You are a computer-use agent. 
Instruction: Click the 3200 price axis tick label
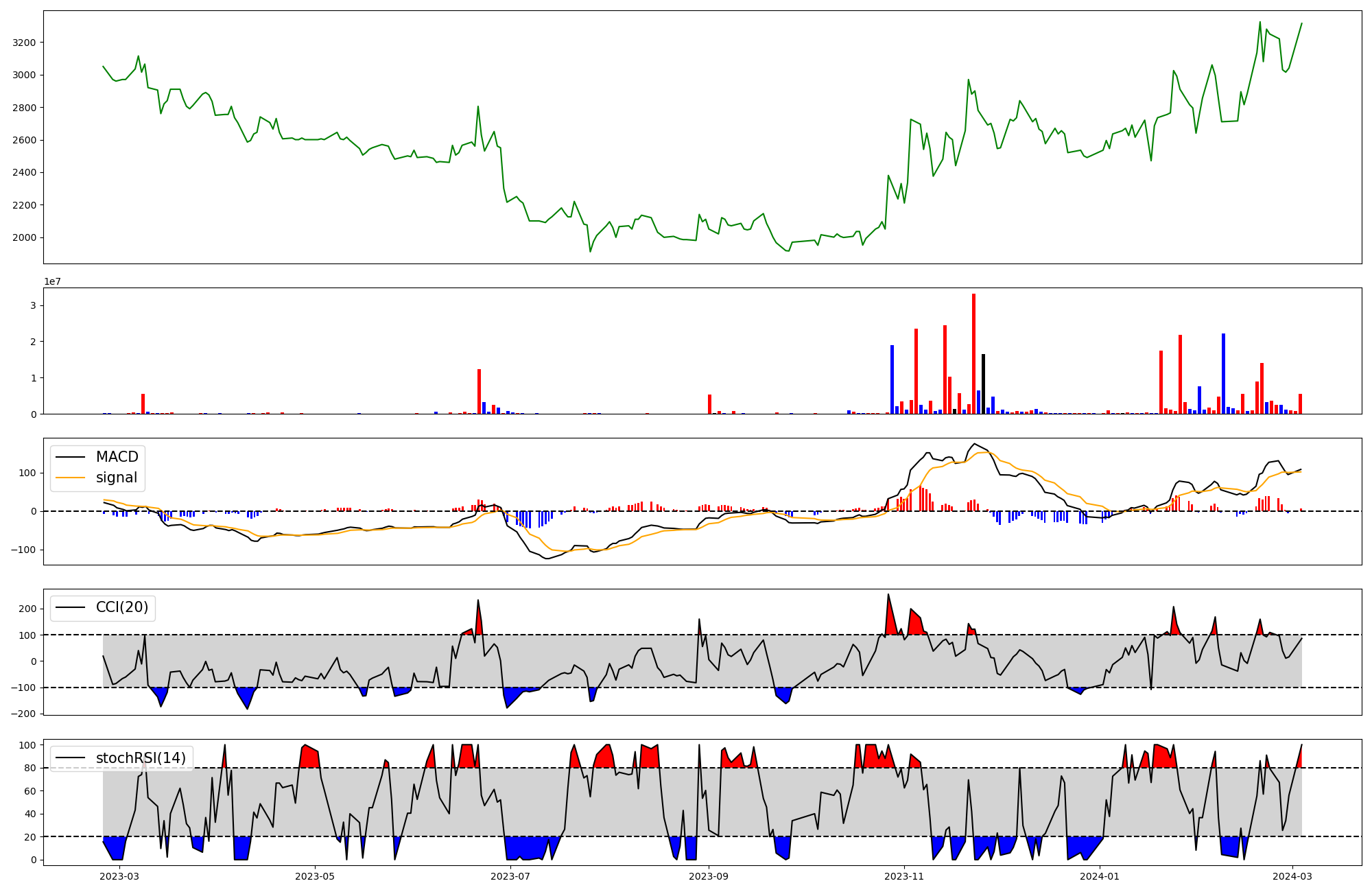click(24, 43)
